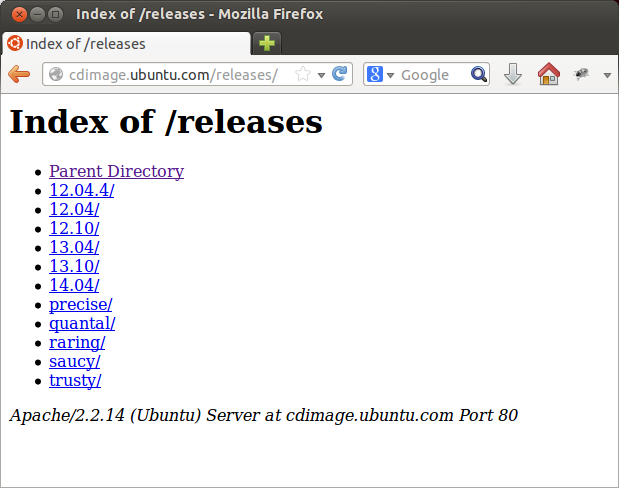This screenshot has height=488, width=619.
Task: Click the magnifier search button
Action: coord(478,74)
